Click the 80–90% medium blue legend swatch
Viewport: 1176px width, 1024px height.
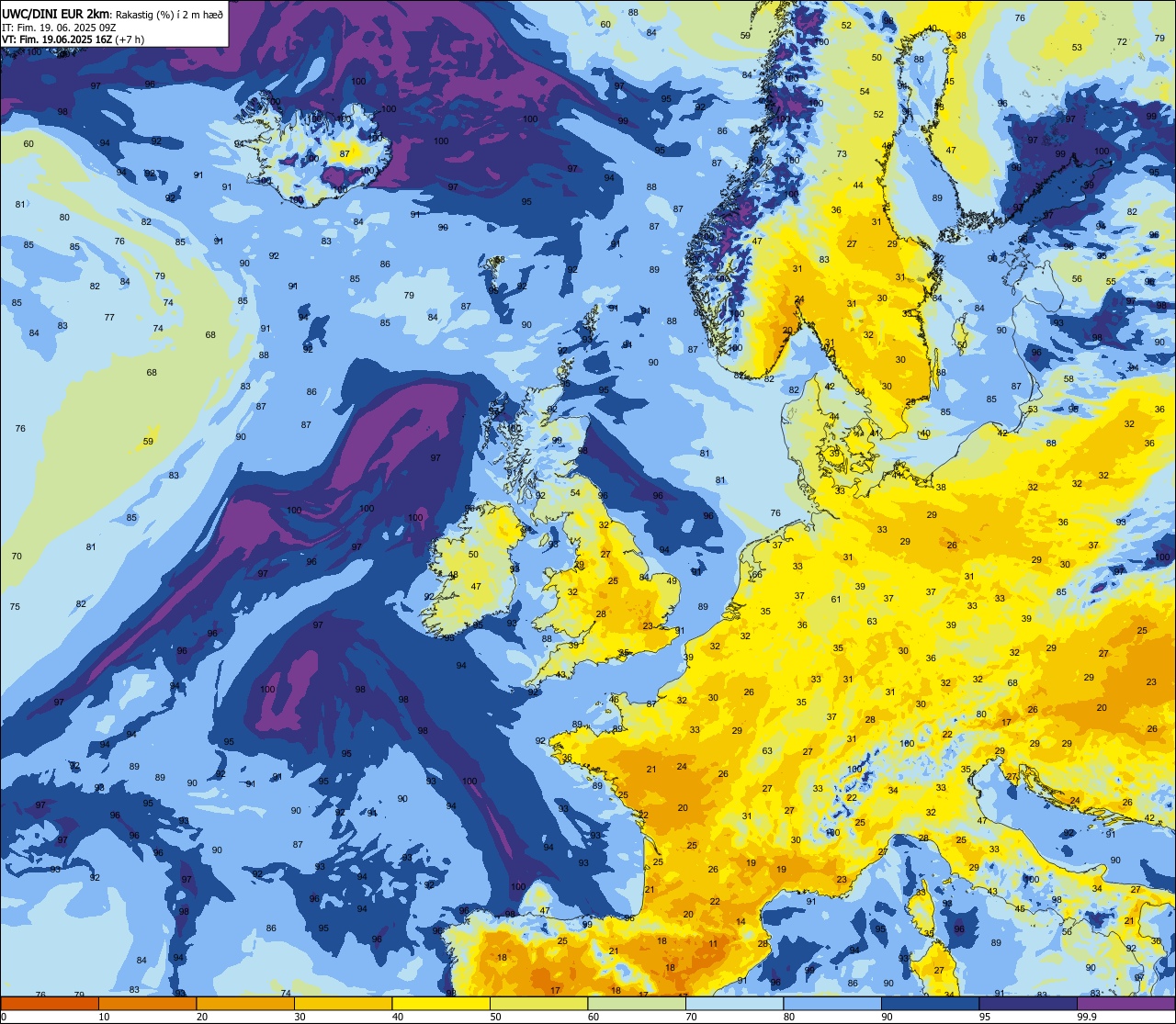click(832, 1004)
